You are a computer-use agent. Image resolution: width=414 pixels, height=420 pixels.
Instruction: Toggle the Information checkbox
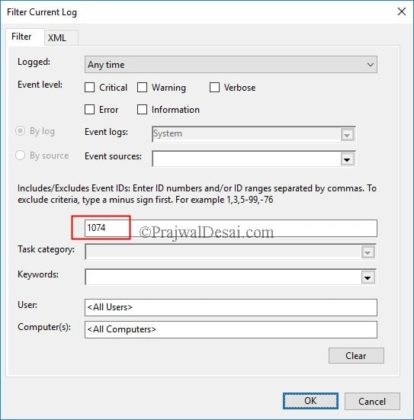pos(142,109)
